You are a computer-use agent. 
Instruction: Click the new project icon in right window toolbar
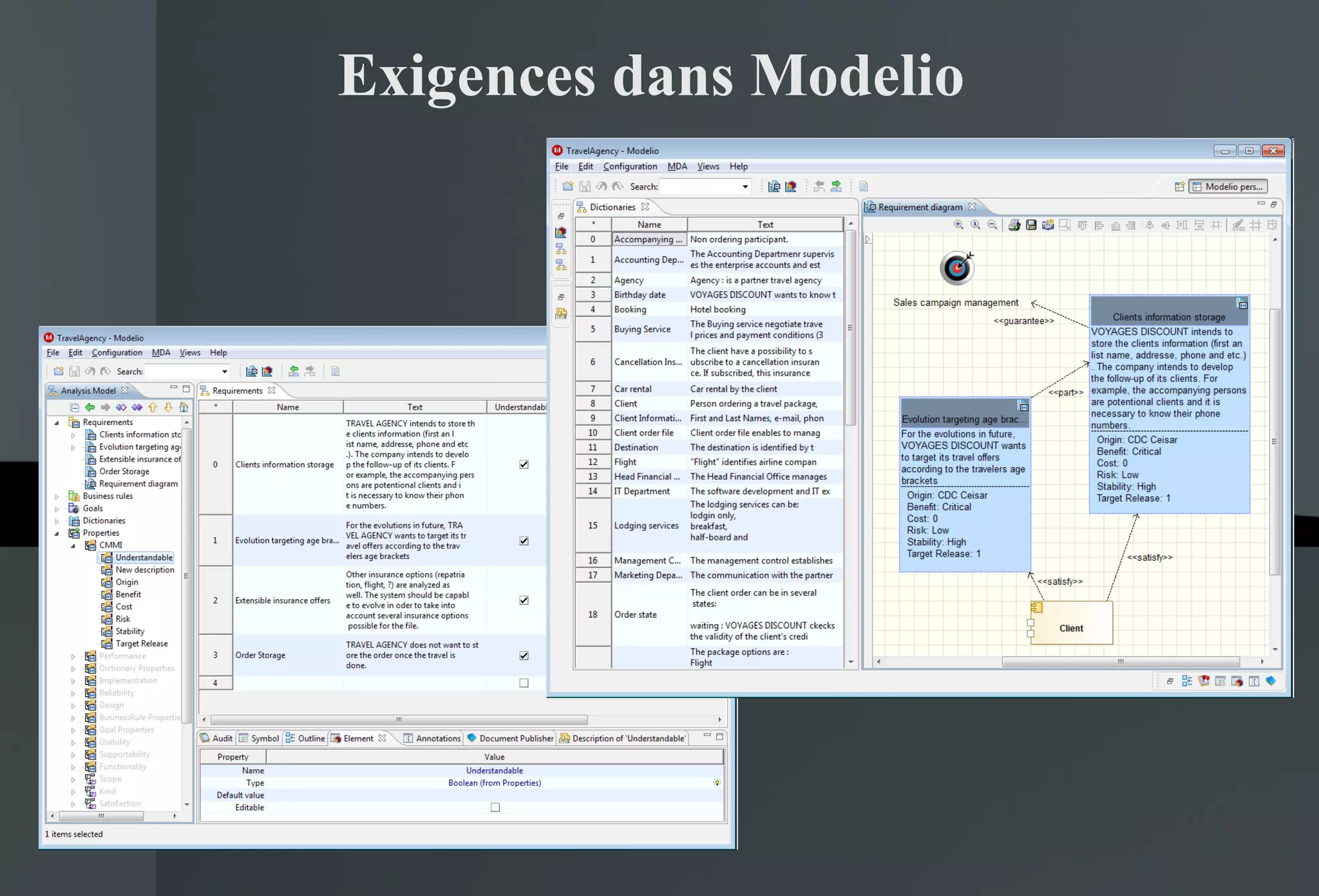tap(567, 186)
